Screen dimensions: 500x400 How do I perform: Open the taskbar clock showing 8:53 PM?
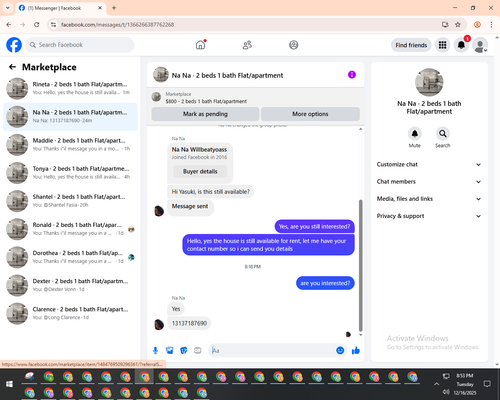click(465, 384)
